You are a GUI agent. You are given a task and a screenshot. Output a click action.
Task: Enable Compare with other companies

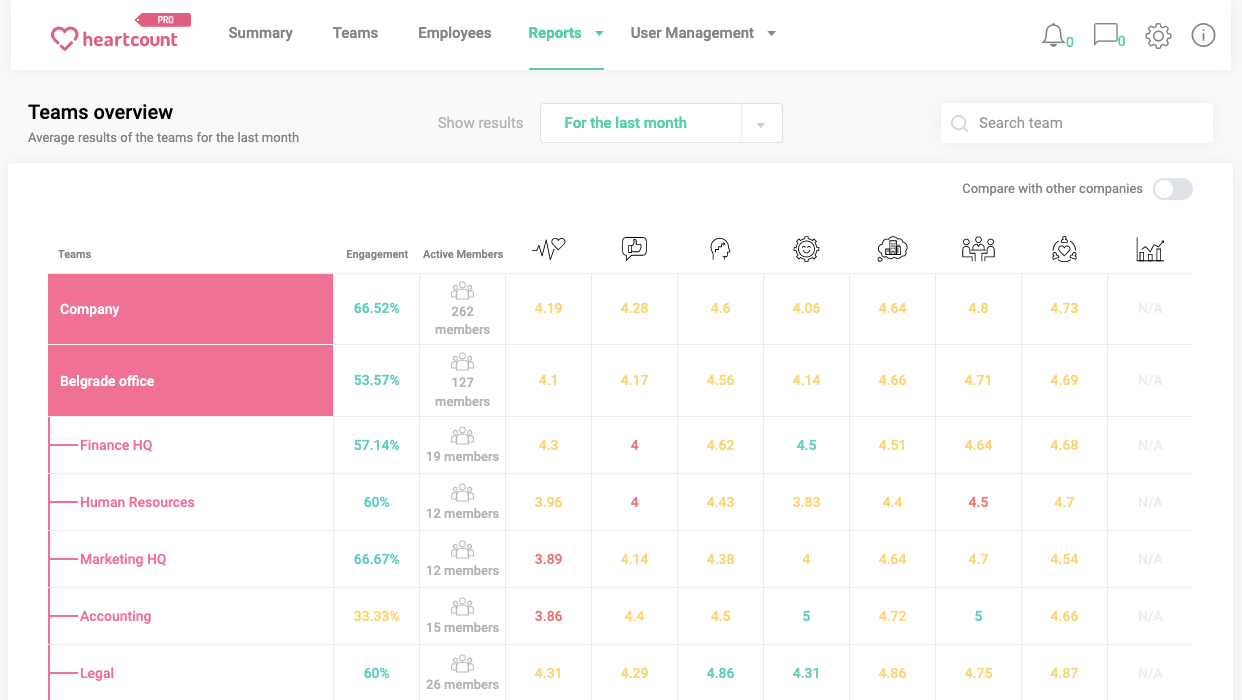(1172, 189)
